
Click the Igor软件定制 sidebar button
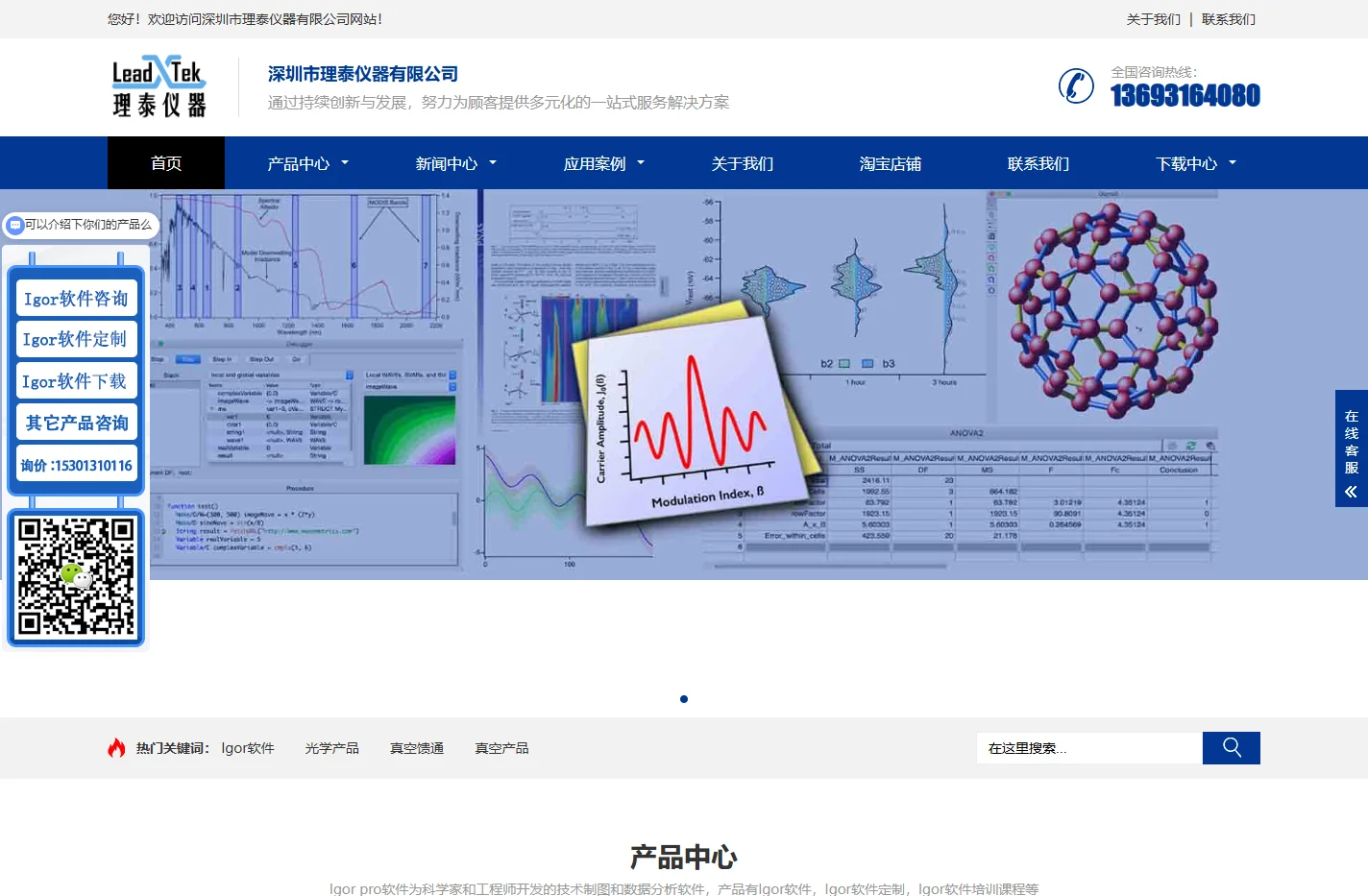[76, 339]
